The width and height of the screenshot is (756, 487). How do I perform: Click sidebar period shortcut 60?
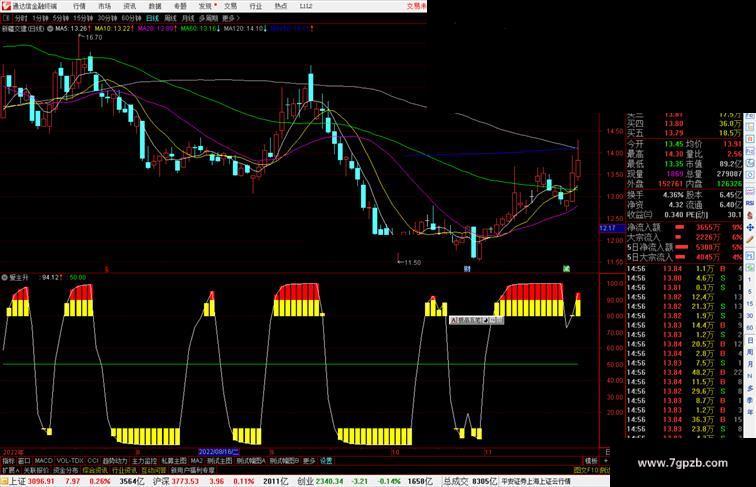point(750,328)
